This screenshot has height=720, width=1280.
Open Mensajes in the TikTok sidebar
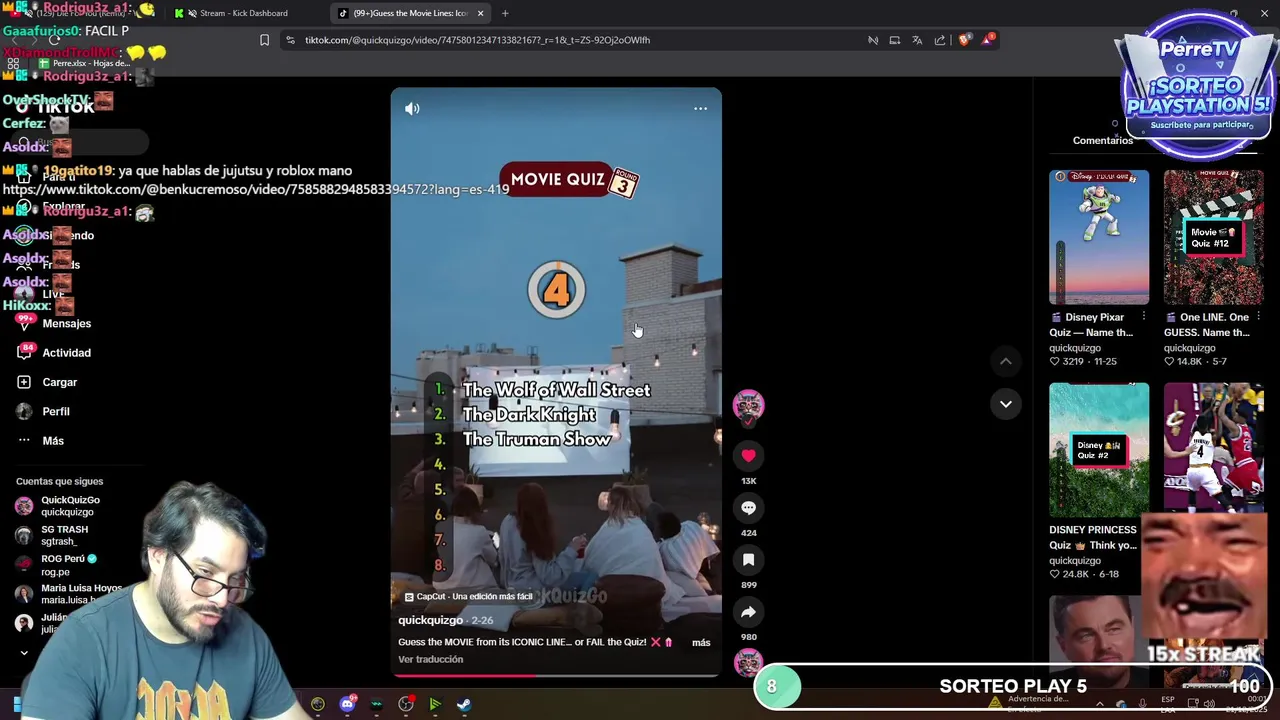(x=66, y=324)
